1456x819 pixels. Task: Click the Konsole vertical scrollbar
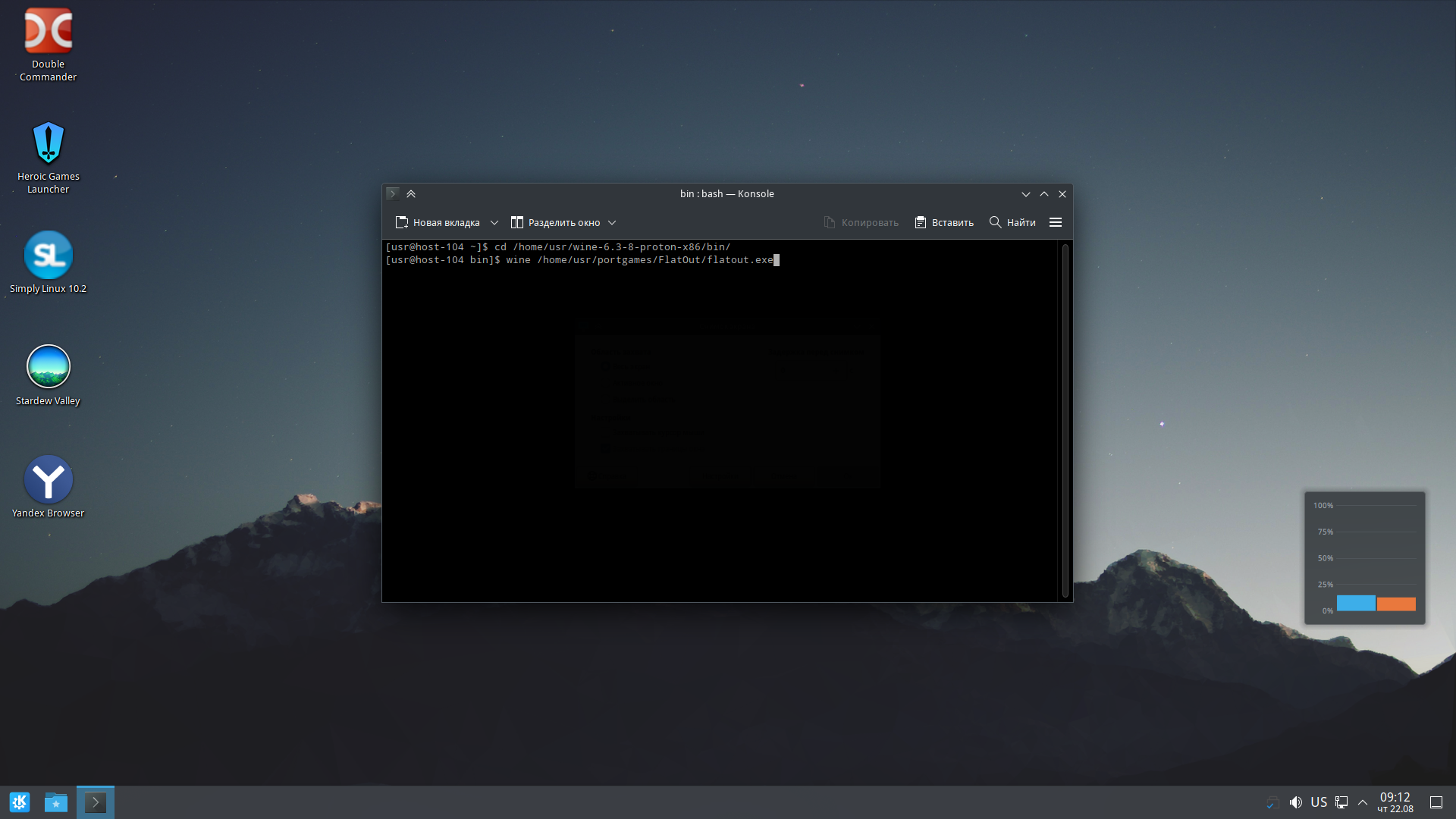(x=1065, y=421)
